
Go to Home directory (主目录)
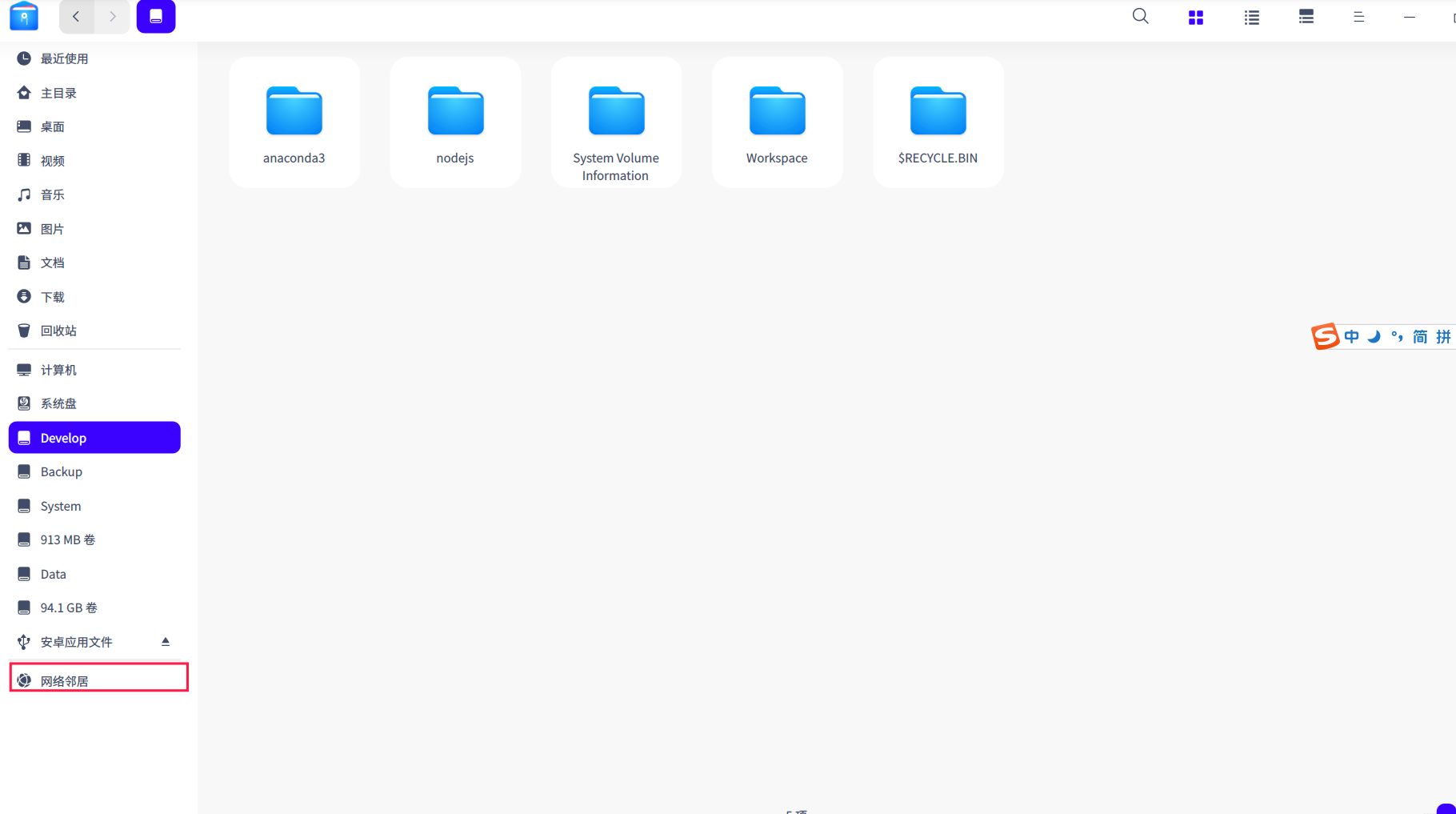pyautogui.click(x=94, y=93)
